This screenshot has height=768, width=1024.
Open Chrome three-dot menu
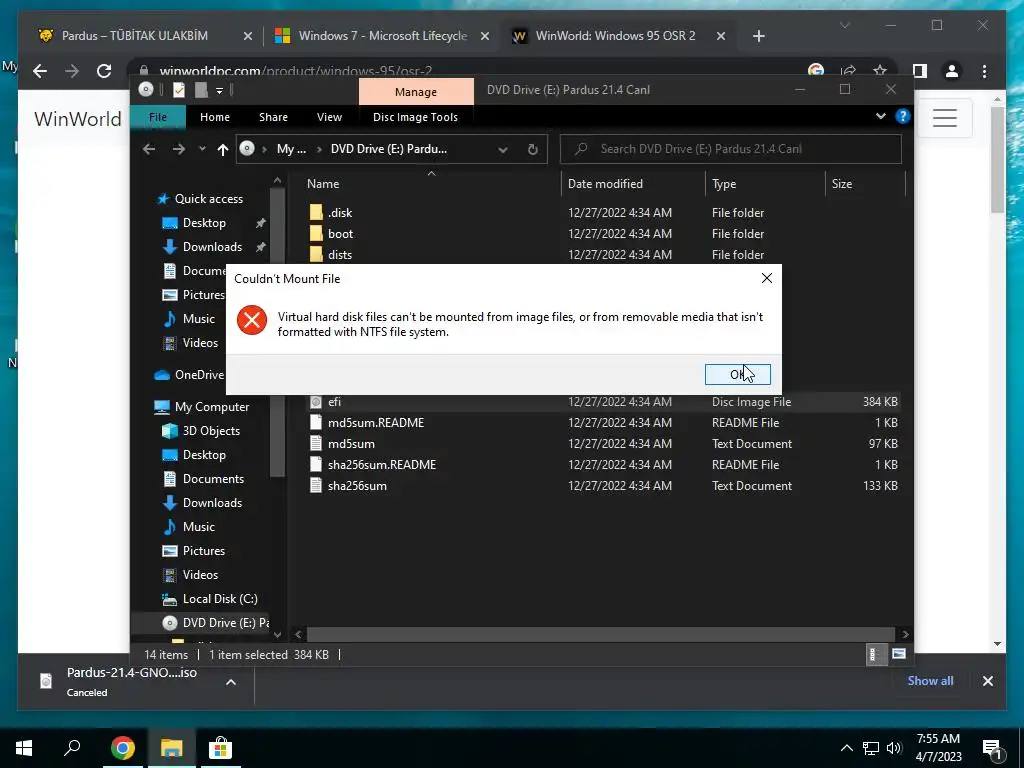point(984,71)
